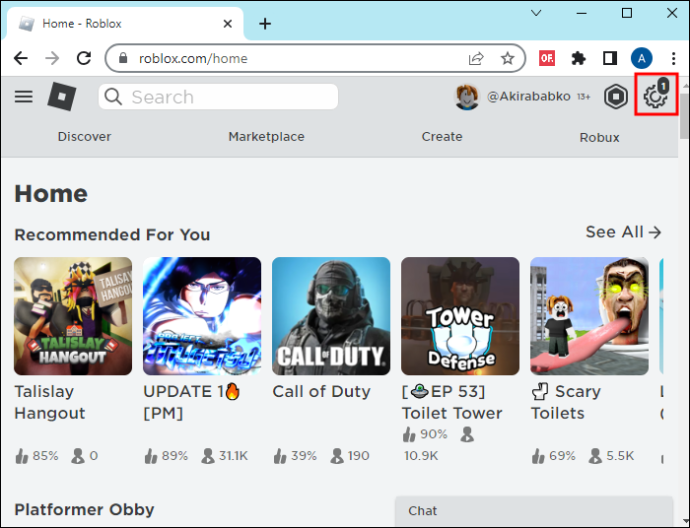Open the Discover menu item
This screenshot has width=690, height=528.
coord(84,137)
